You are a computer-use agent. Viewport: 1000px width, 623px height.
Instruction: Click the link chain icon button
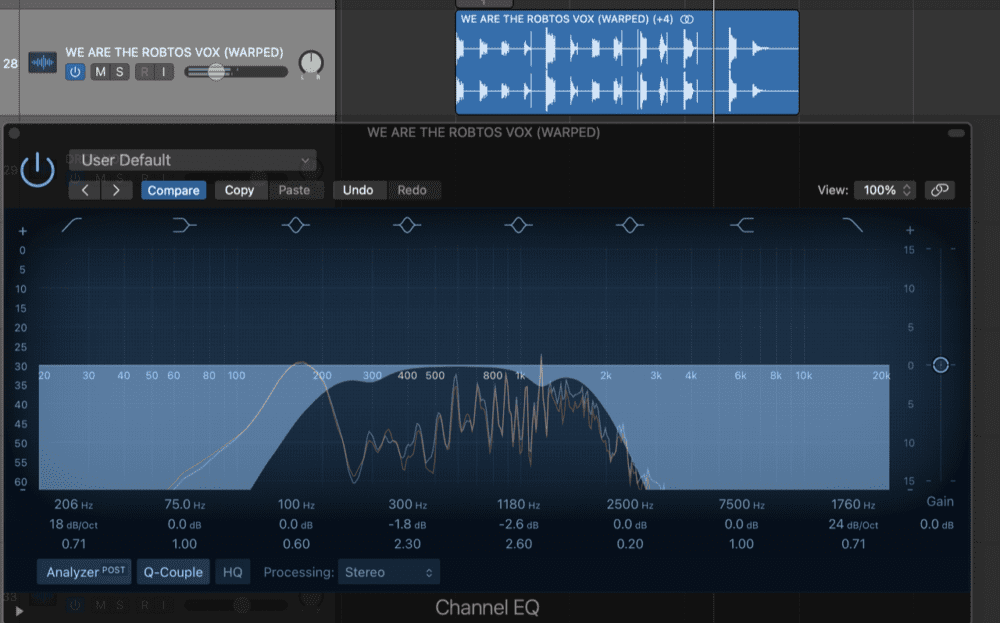[939, 190]
